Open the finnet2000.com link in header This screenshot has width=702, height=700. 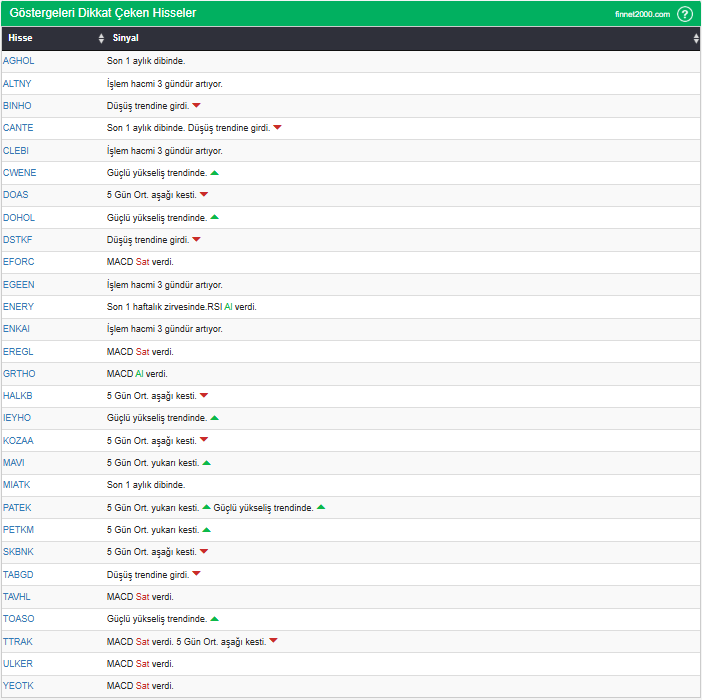click(642, 14)
